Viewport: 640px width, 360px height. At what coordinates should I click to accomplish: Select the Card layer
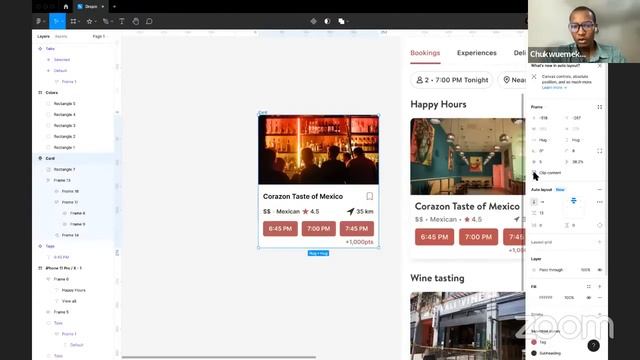[73, 158]
